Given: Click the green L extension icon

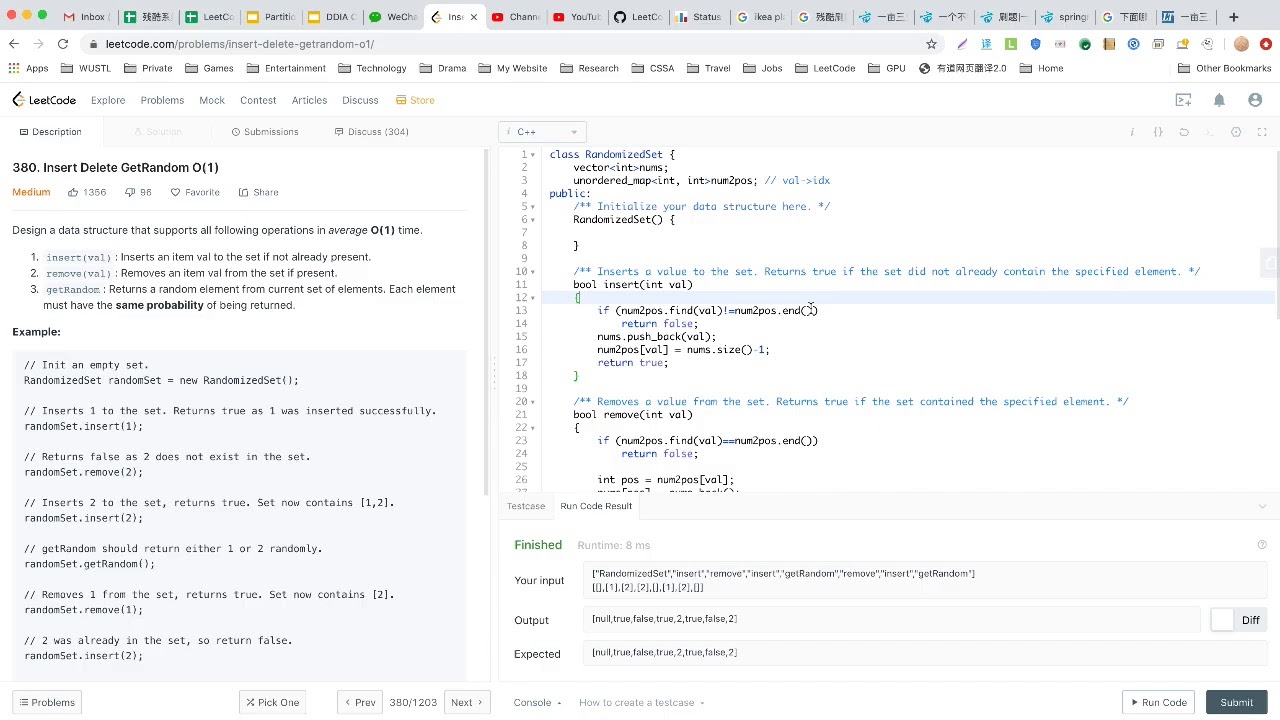Looking at the screenshot, I should coord(1011,44).
